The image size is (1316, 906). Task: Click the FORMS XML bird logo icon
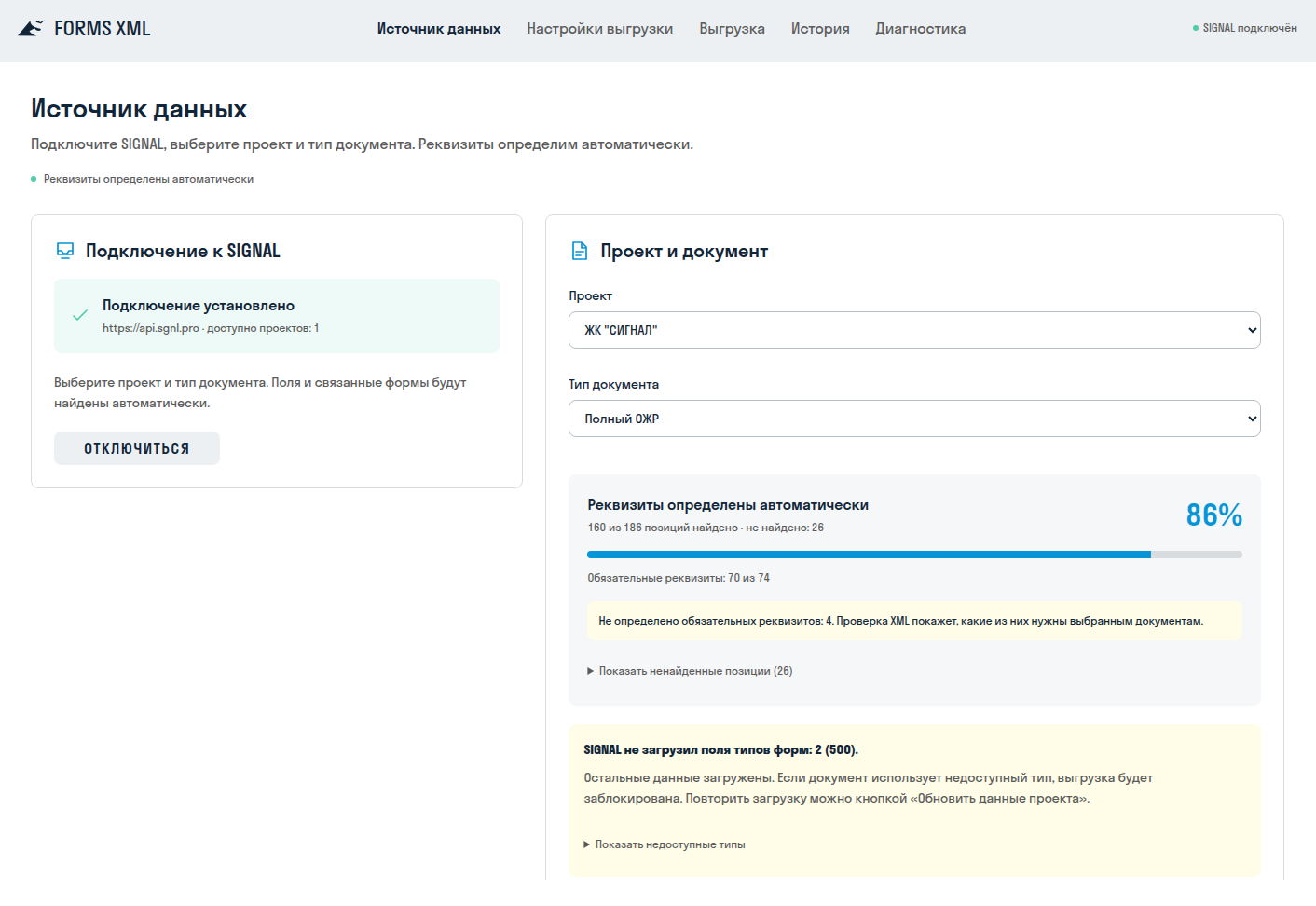31,29
